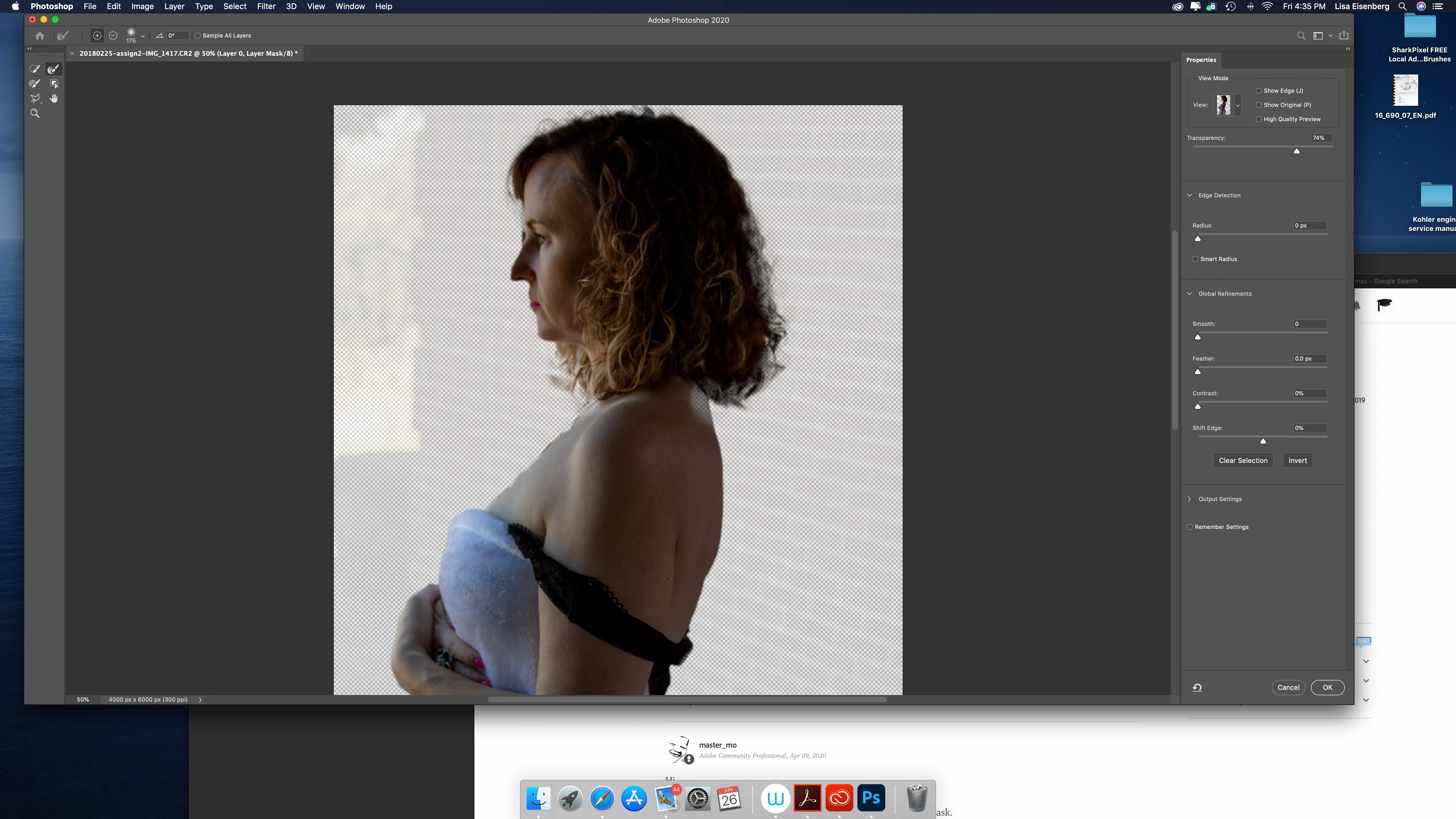Select the Object Selection tool
Image resolution: width=1456 pixels, height=819 pixels.
pyautogui.click(x=54, y=84)
